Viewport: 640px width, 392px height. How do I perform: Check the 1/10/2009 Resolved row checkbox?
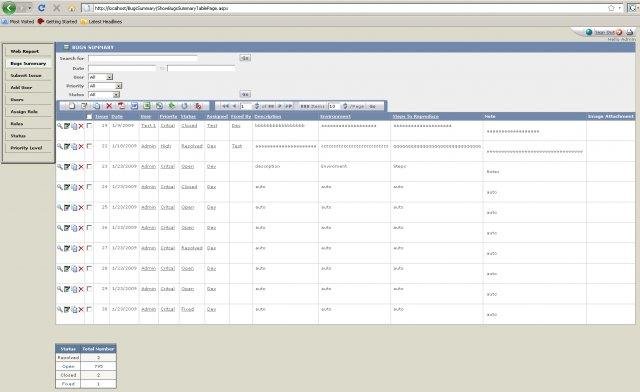(89, 146)
